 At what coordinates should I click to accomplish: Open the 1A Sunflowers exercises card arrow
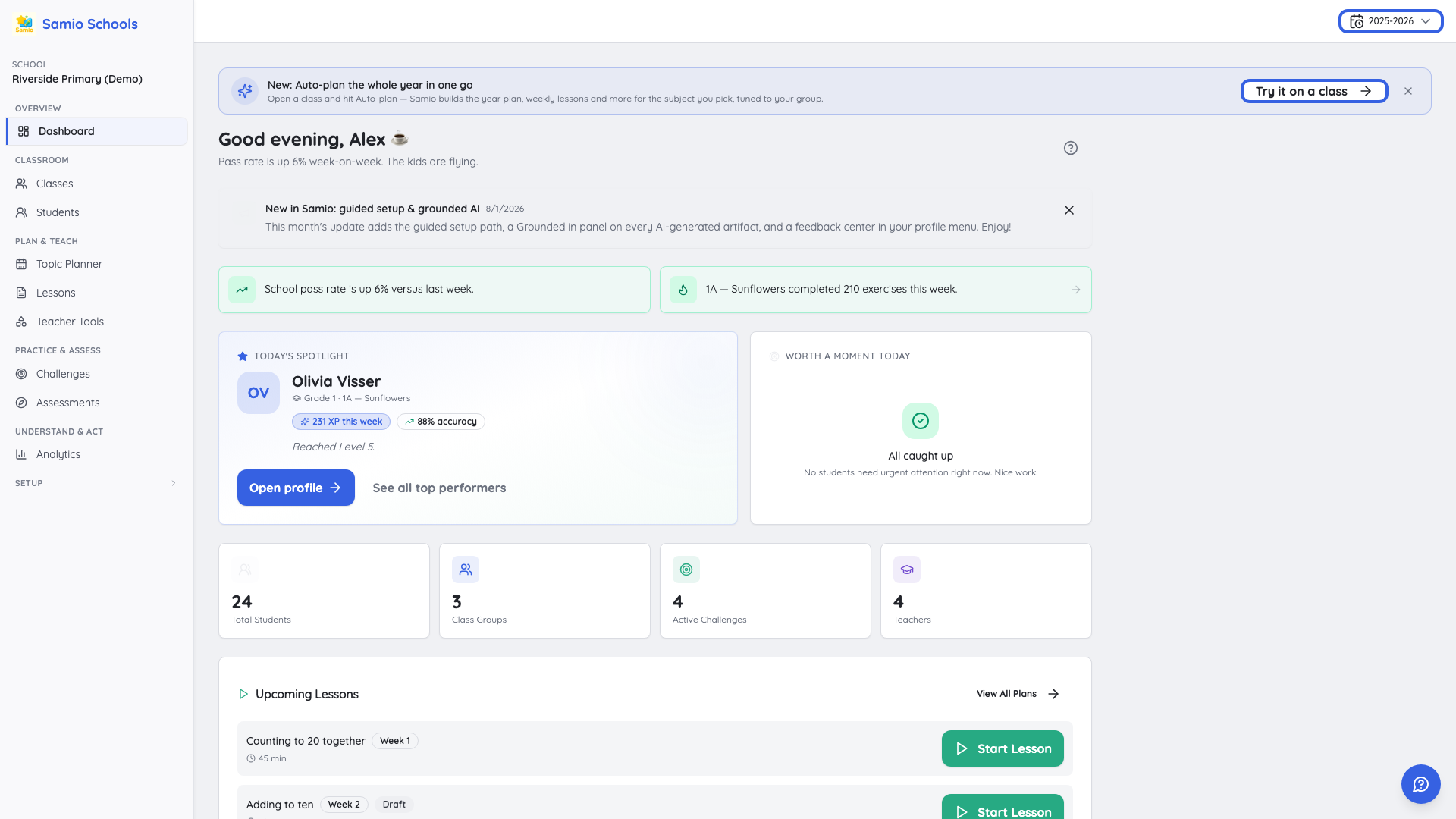point(1076,290)
